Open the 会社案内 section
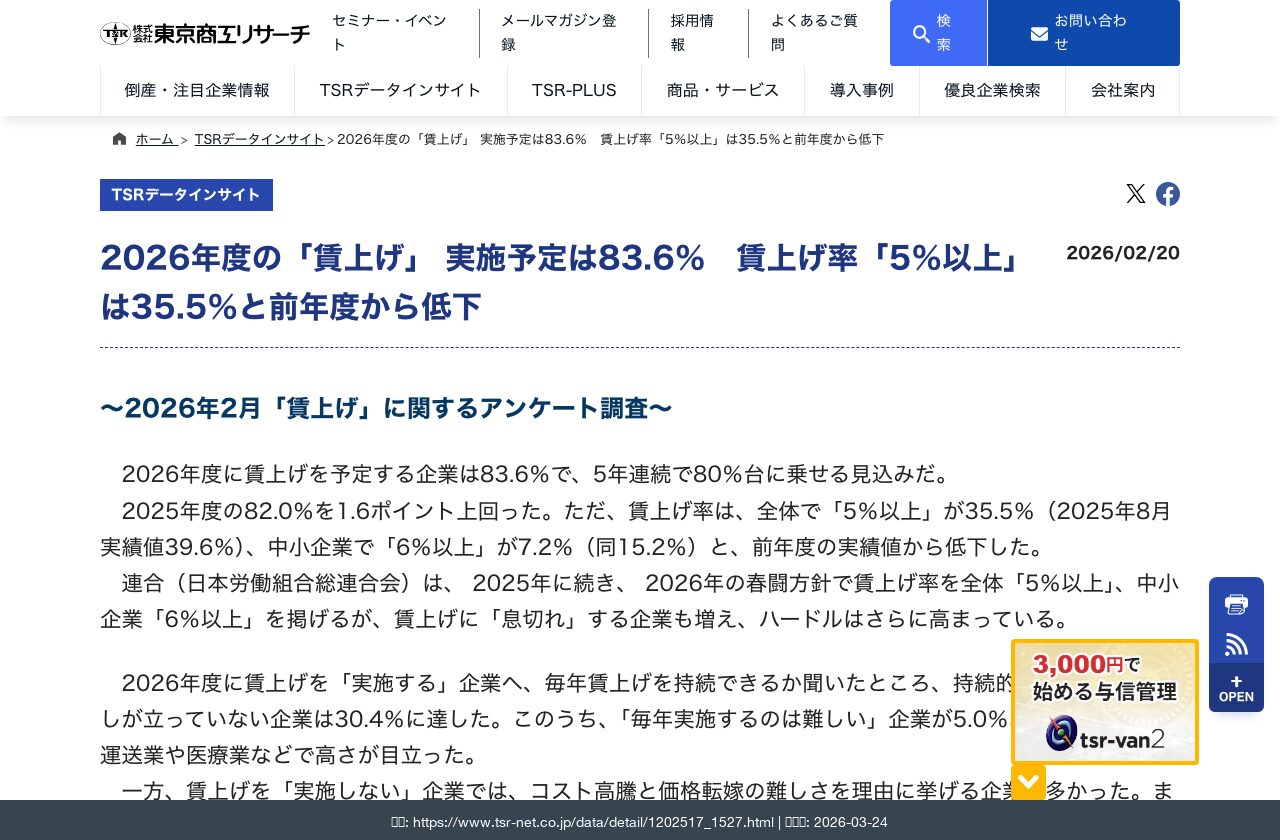 coord(1122,90)
